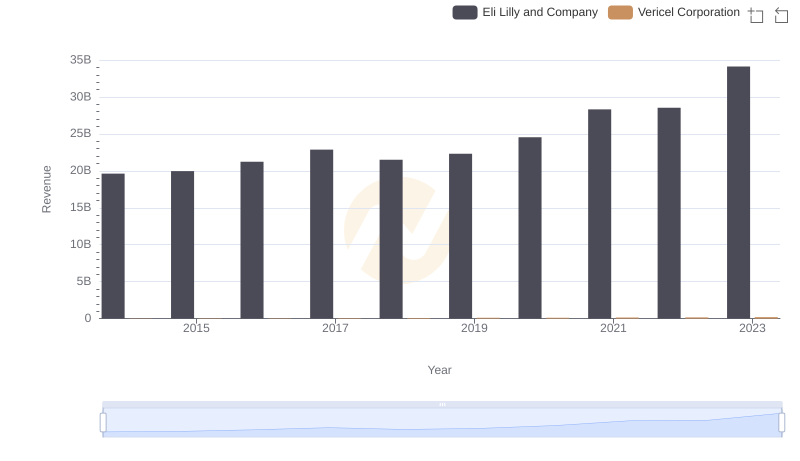This screenshot has width=800, height=461.
Task: Click the Eli Lilly bar for 2021
Action: click(599, 214)
